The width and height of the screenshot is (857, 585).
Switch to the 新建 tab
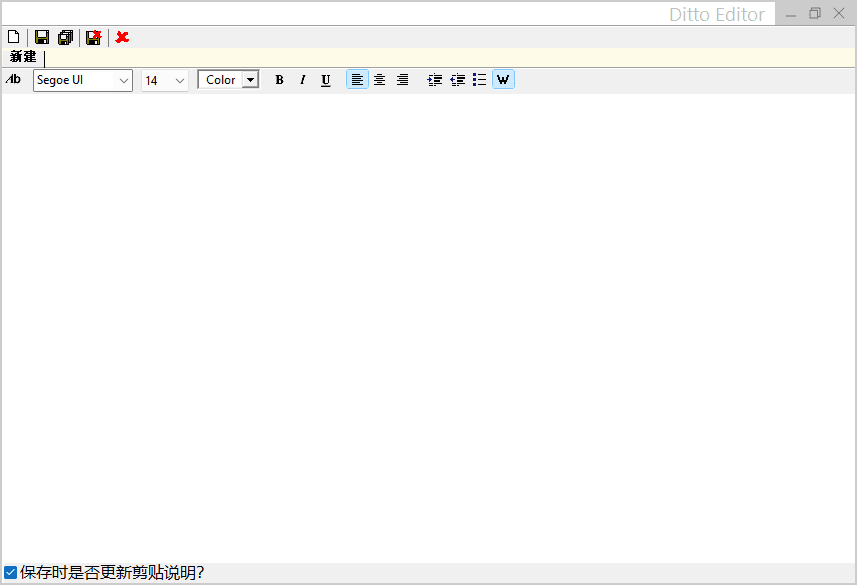point(22,57)
